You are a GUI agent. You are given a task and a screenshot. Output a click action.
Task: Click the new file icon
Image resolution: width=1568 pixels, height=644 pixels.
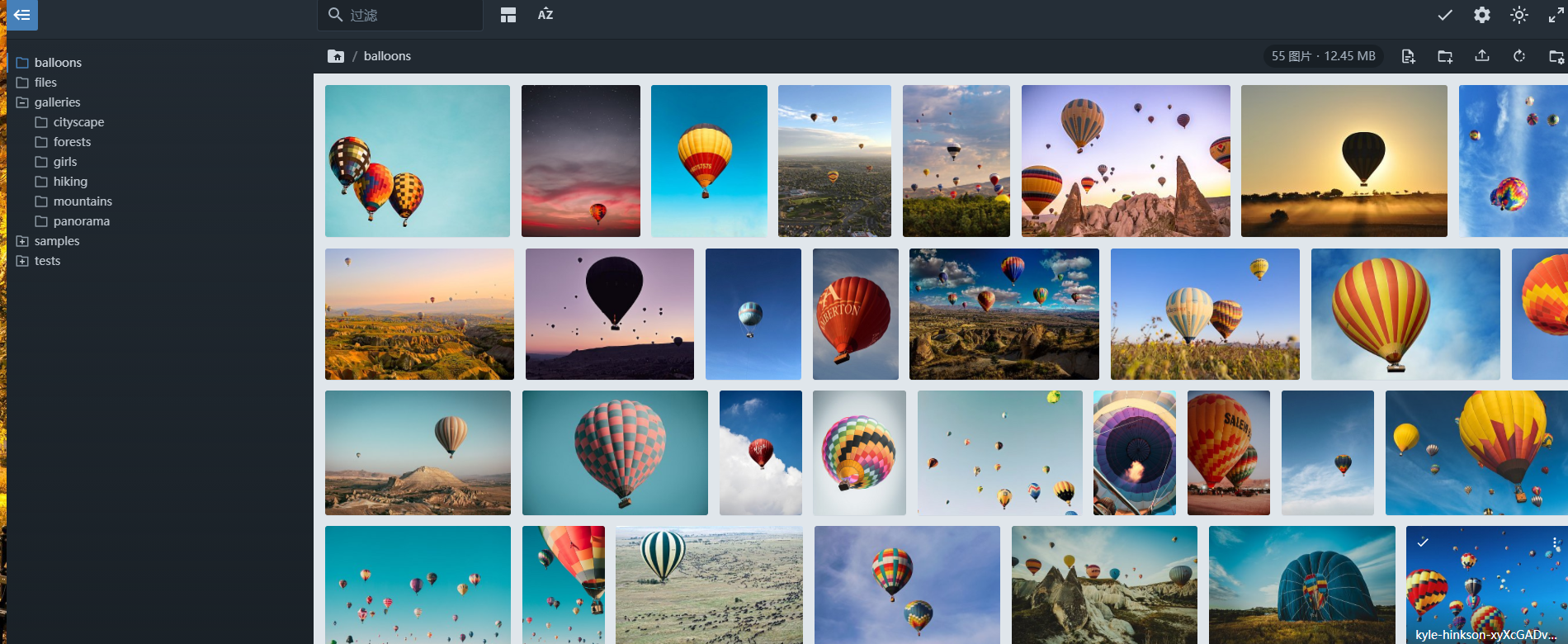1408,56
